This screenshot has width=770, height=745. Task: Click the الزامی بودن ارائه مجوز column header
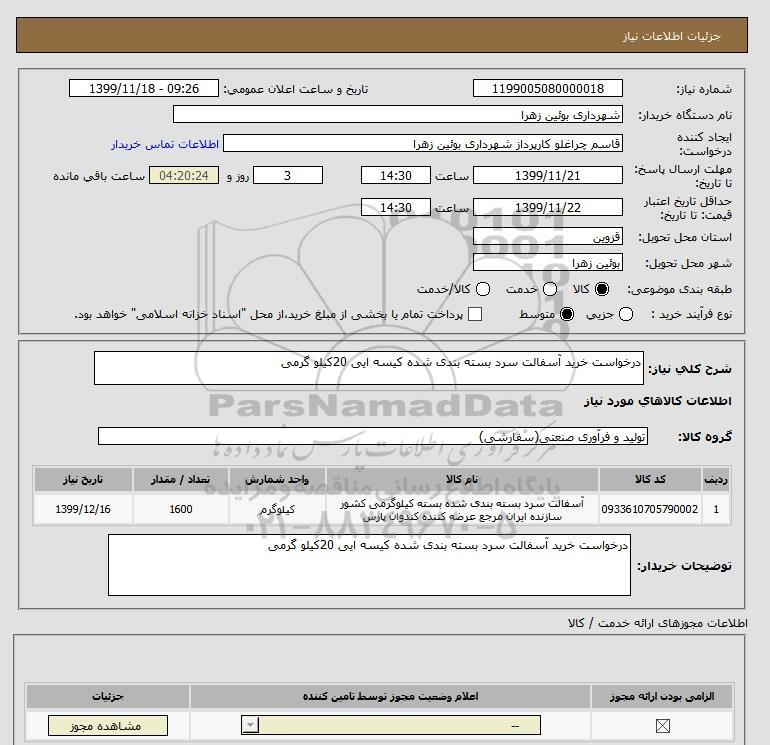pos(662,696)
